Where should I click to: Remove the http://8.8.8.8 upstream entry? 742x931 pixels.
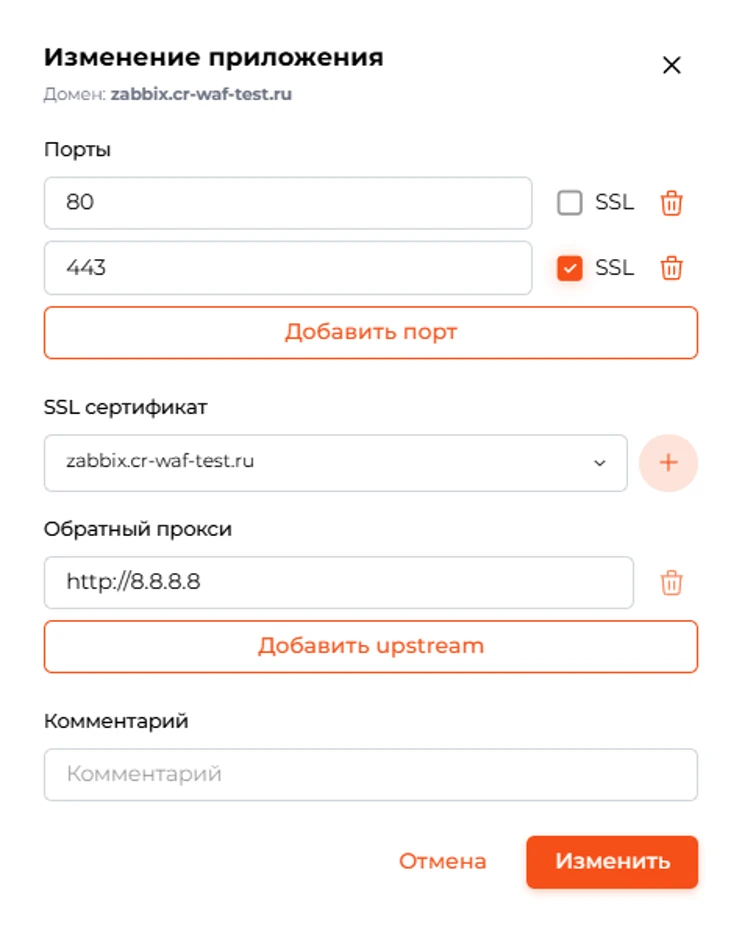[x=671, y=582]
